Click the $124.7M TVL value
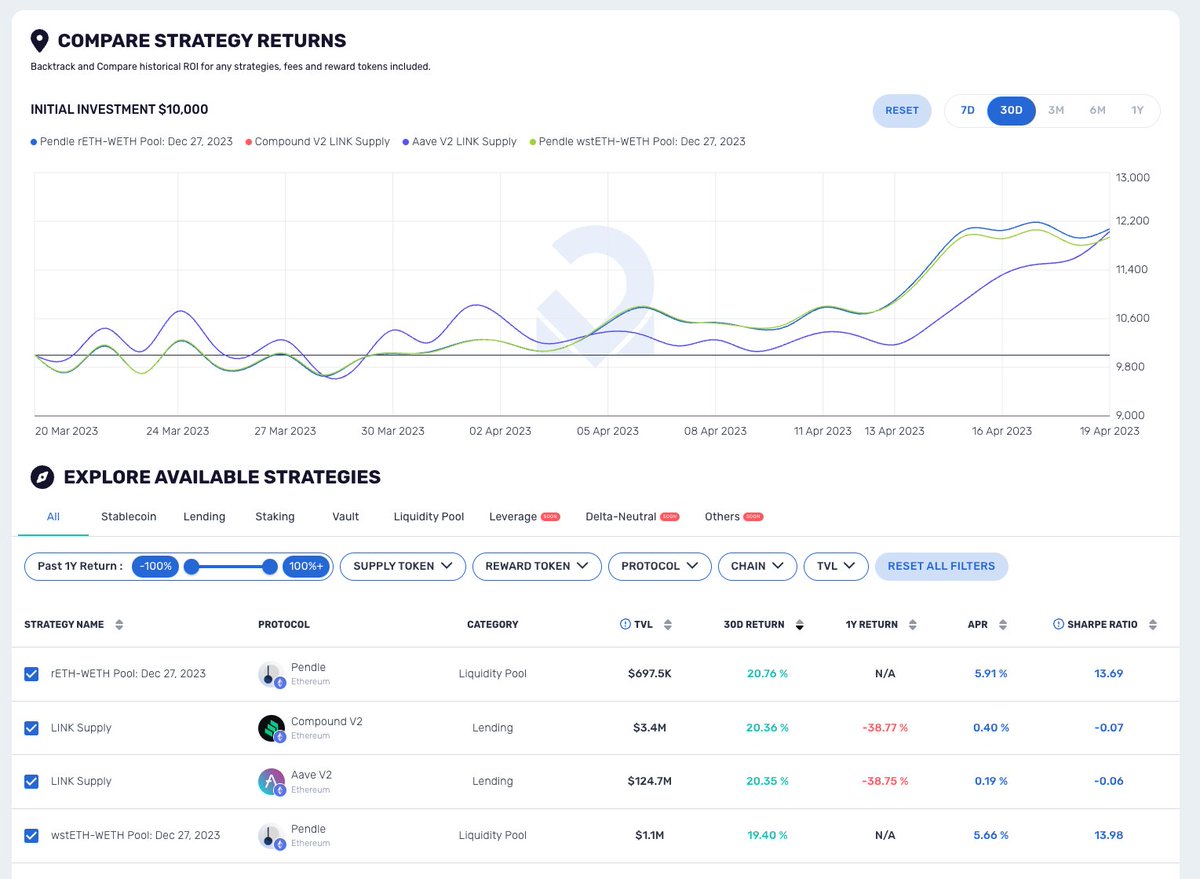1200x879 pixels. tap(650, 782)
